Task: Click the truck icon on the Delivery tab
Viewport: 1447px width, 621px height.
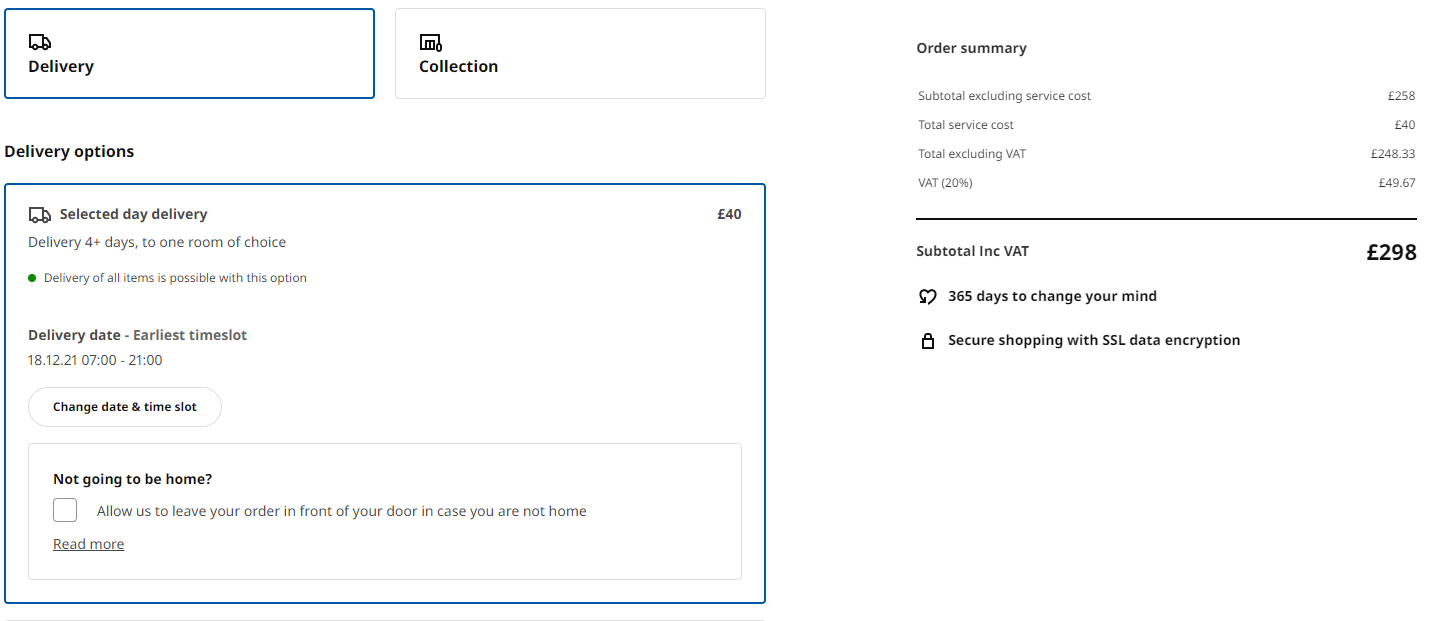Action: coord(40,42)
